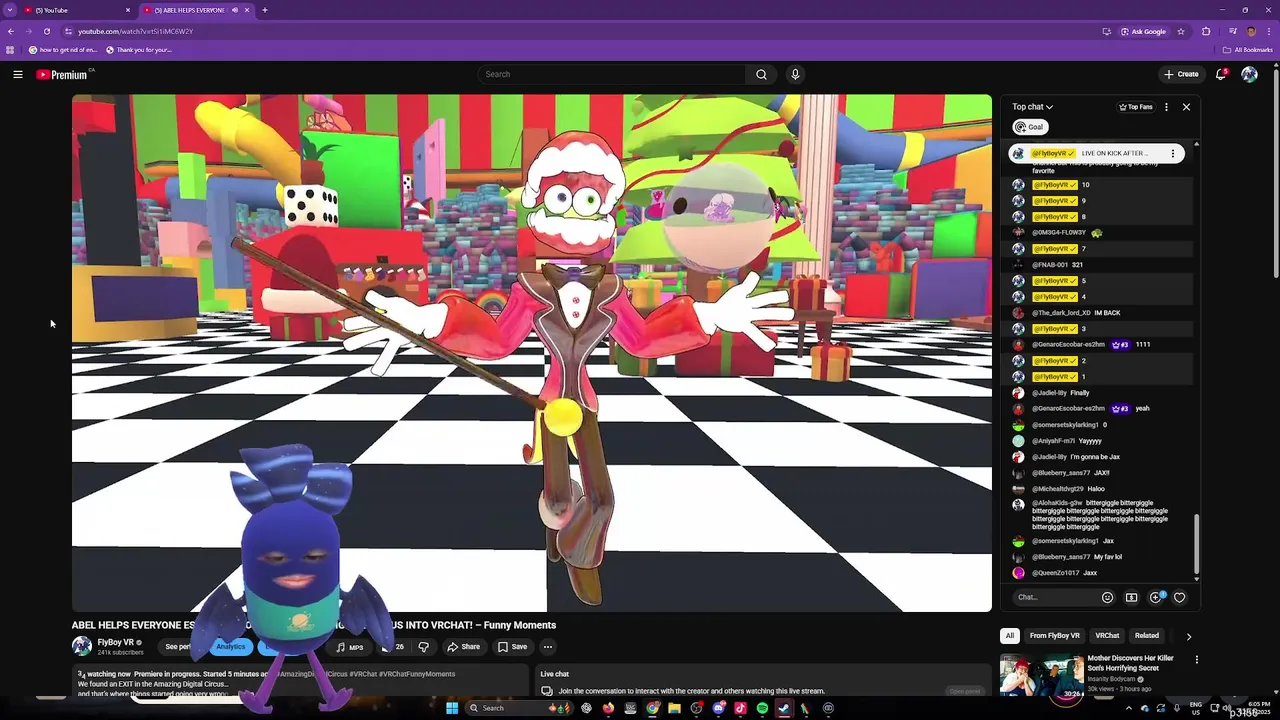This screenshot has height=720, width=1280.
Task: Go to the YouTube Premium home logo
Action: coord(62,74)
